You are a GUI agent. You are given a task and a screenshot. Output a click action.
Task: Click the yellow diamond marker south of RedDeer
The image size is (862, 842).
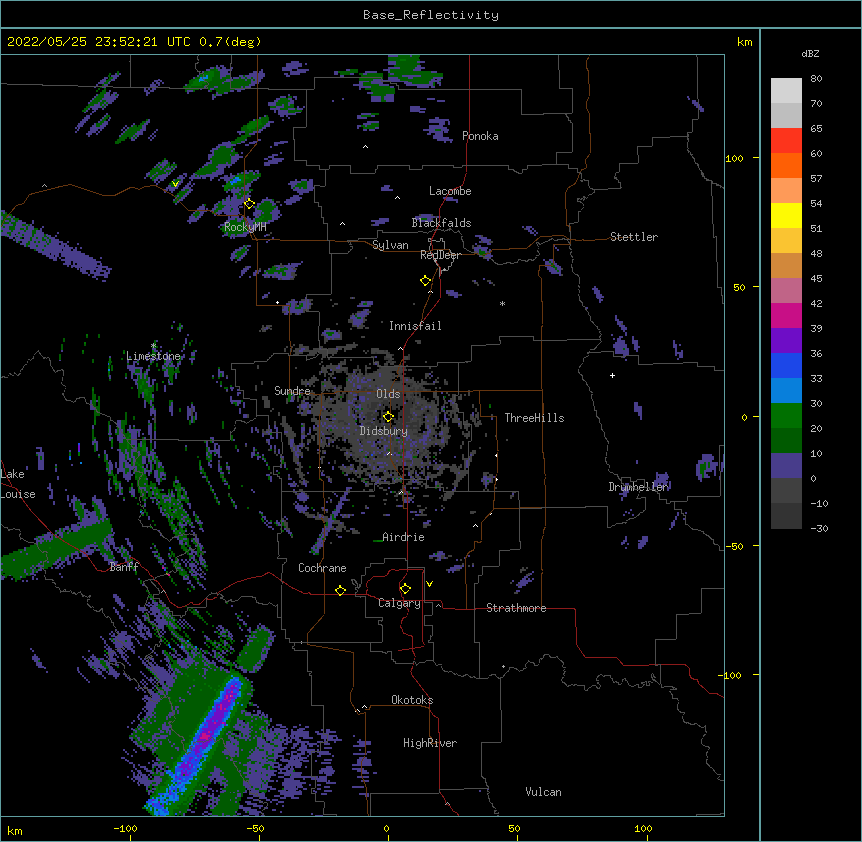[x=426, y=281]
